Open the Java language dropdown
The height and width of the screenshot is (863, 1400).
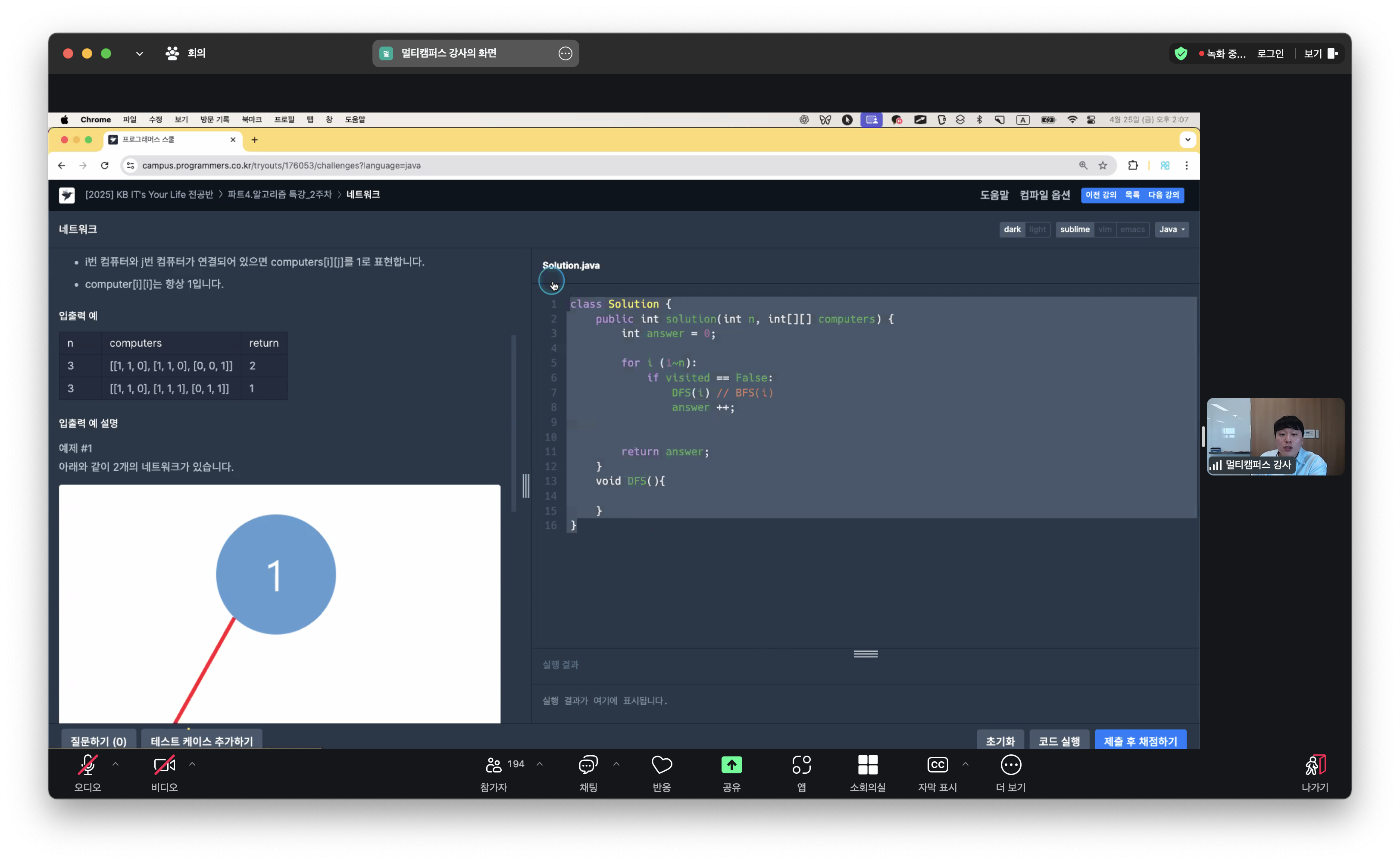tap(1171, 229)
